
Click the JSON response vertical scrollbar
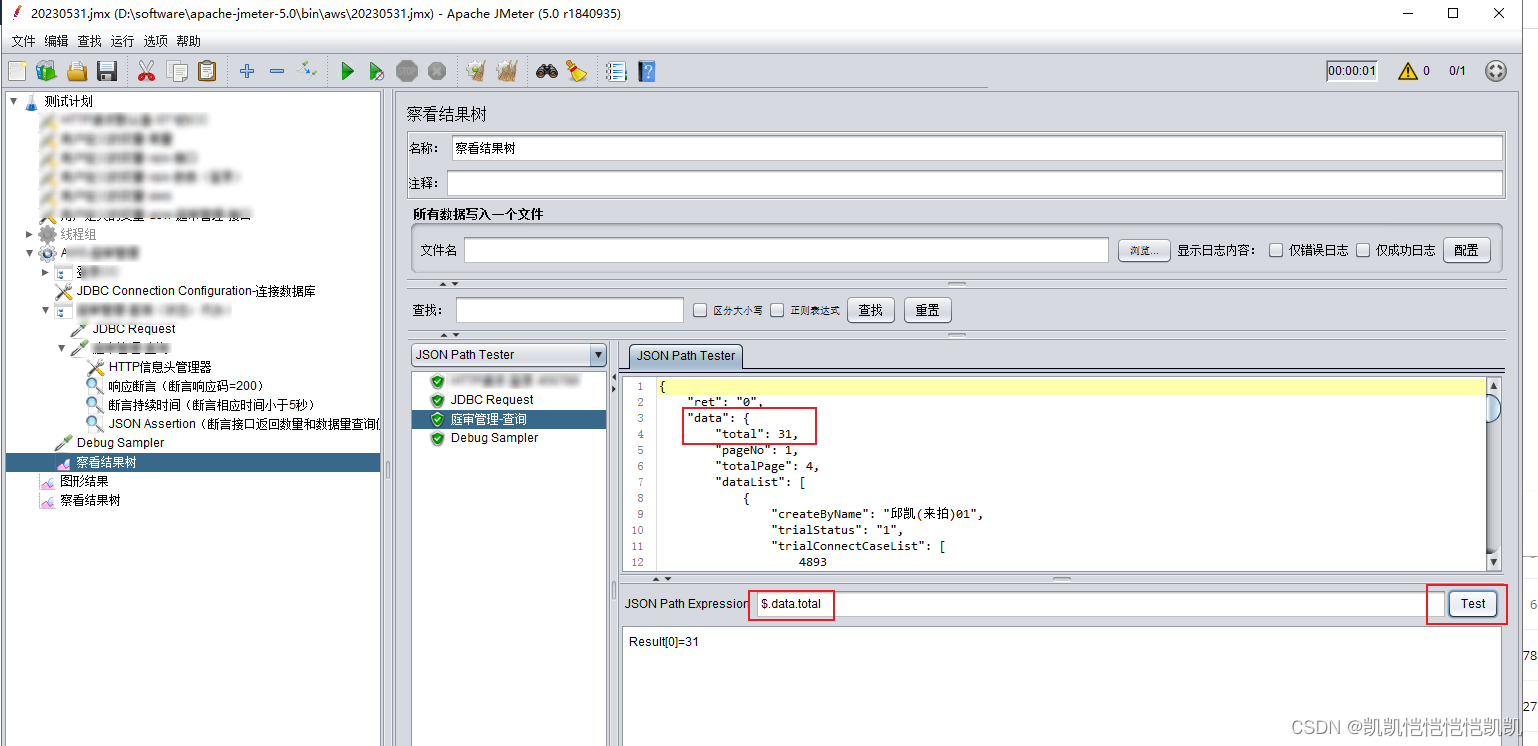tap(1493, 473)
